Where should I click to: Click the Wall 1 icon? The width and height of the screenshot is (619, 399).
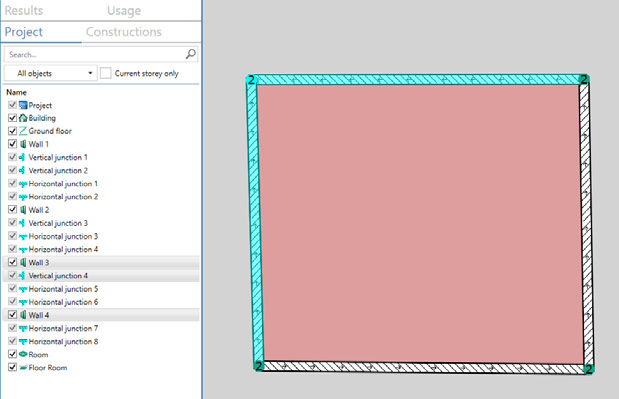[23, 144]
